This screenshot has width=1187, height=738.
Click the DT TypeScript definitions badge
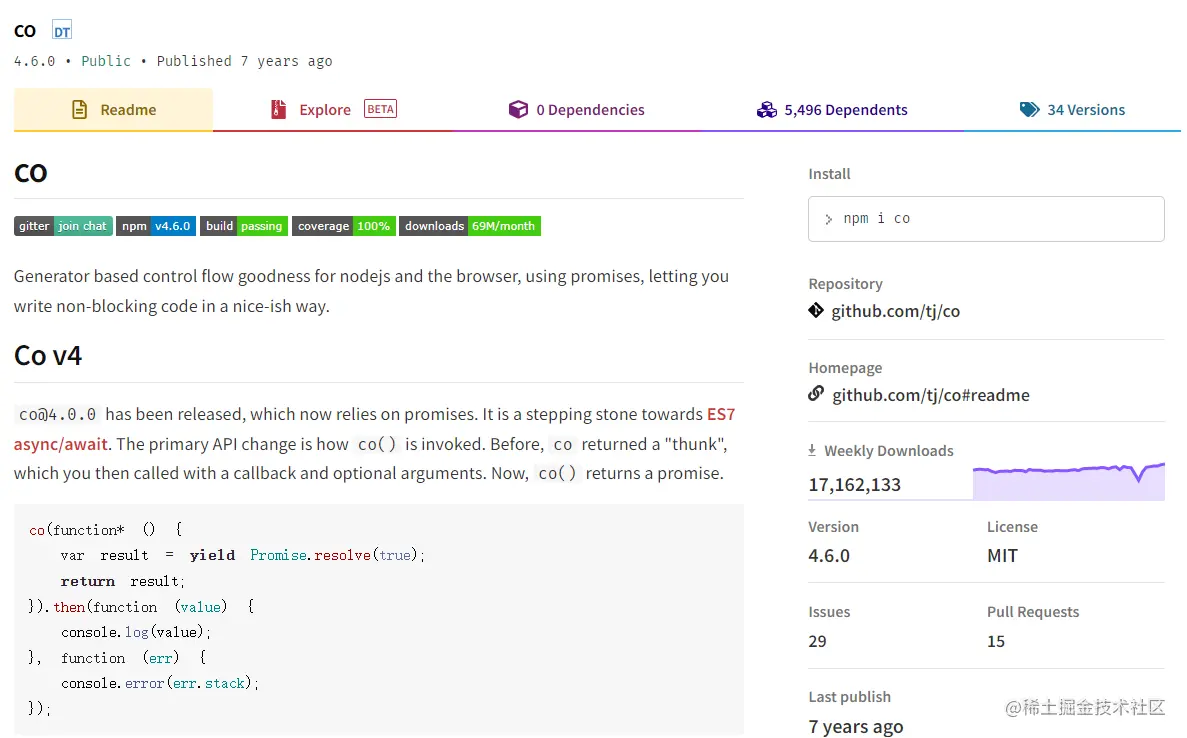point(62,31)
